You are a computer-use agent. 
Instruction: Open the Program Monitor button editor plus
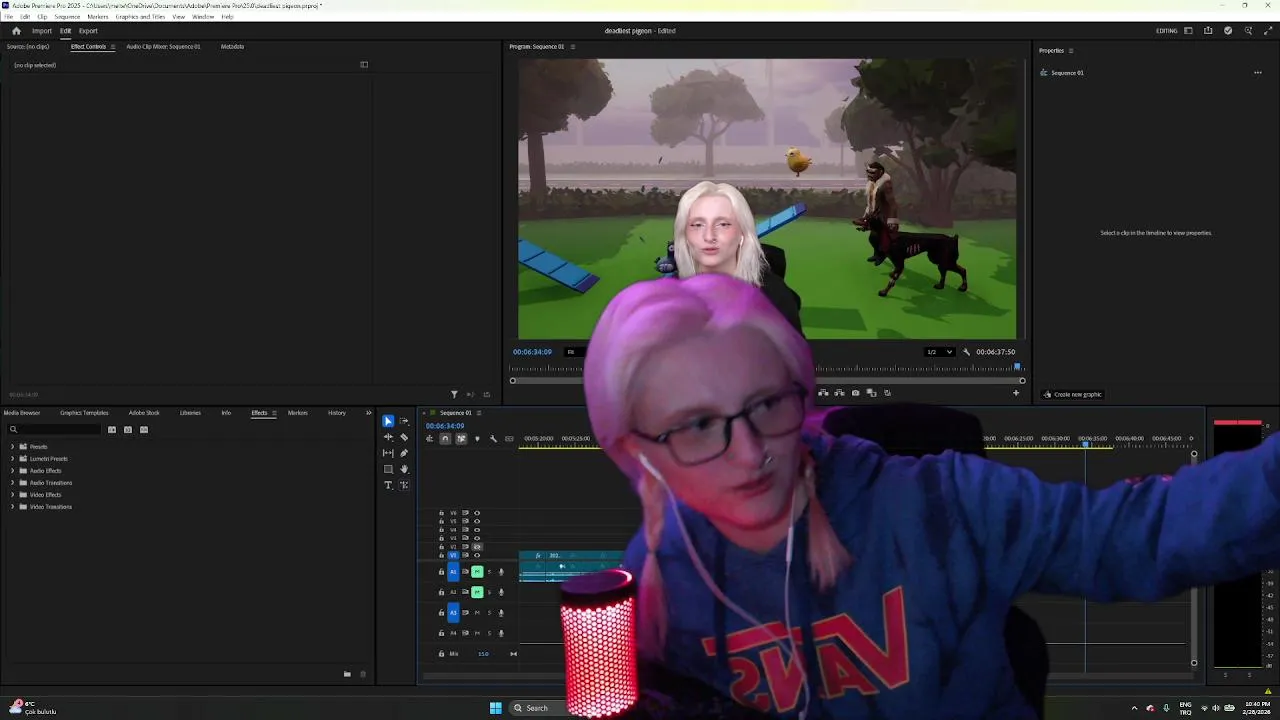[1016, 393]
